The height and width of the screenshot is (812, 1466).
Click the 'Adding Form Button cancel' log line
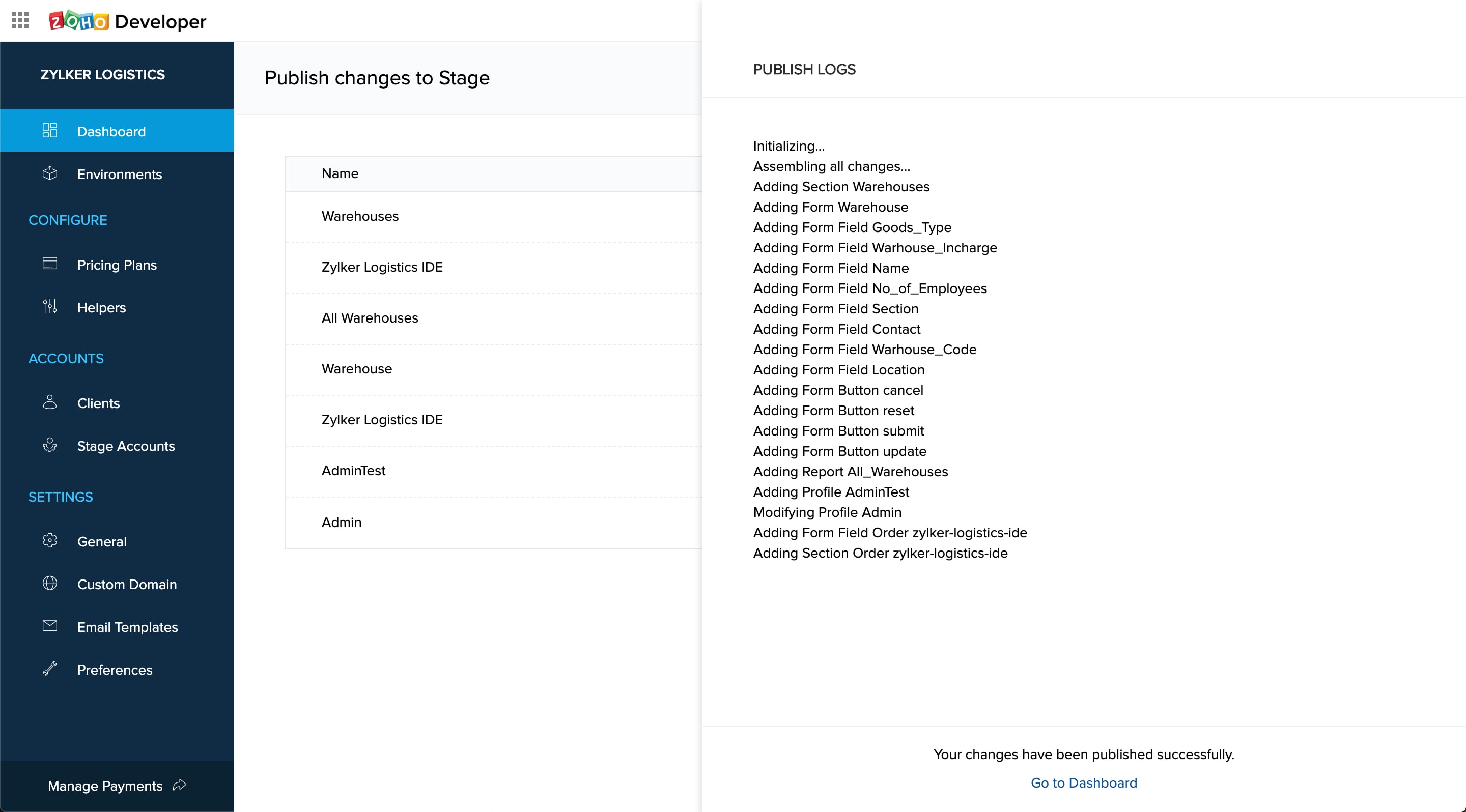pyautogui.click(x=838, y=390)
